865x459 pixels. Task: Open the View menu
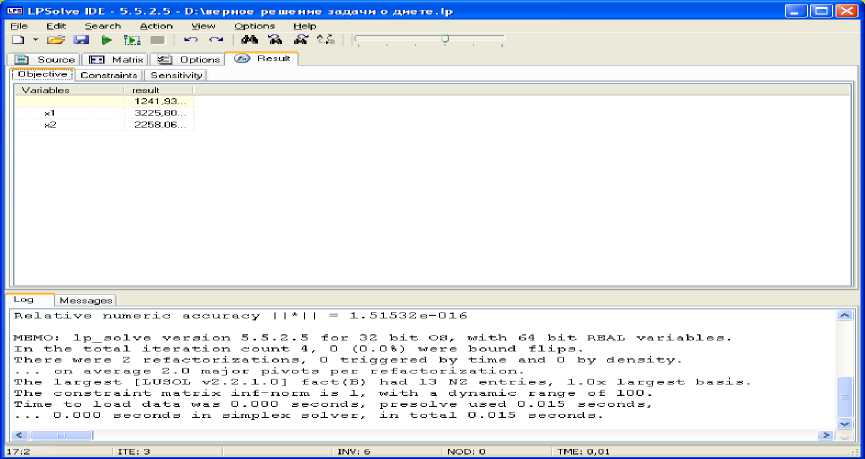[x=203, y=26]
